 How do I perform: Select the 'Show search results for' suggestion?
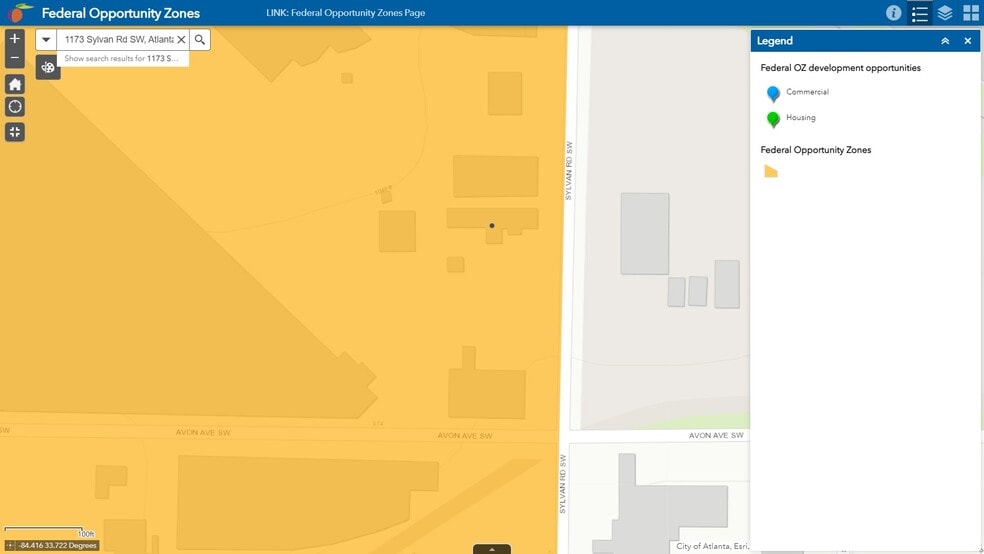tap(121, 59)
